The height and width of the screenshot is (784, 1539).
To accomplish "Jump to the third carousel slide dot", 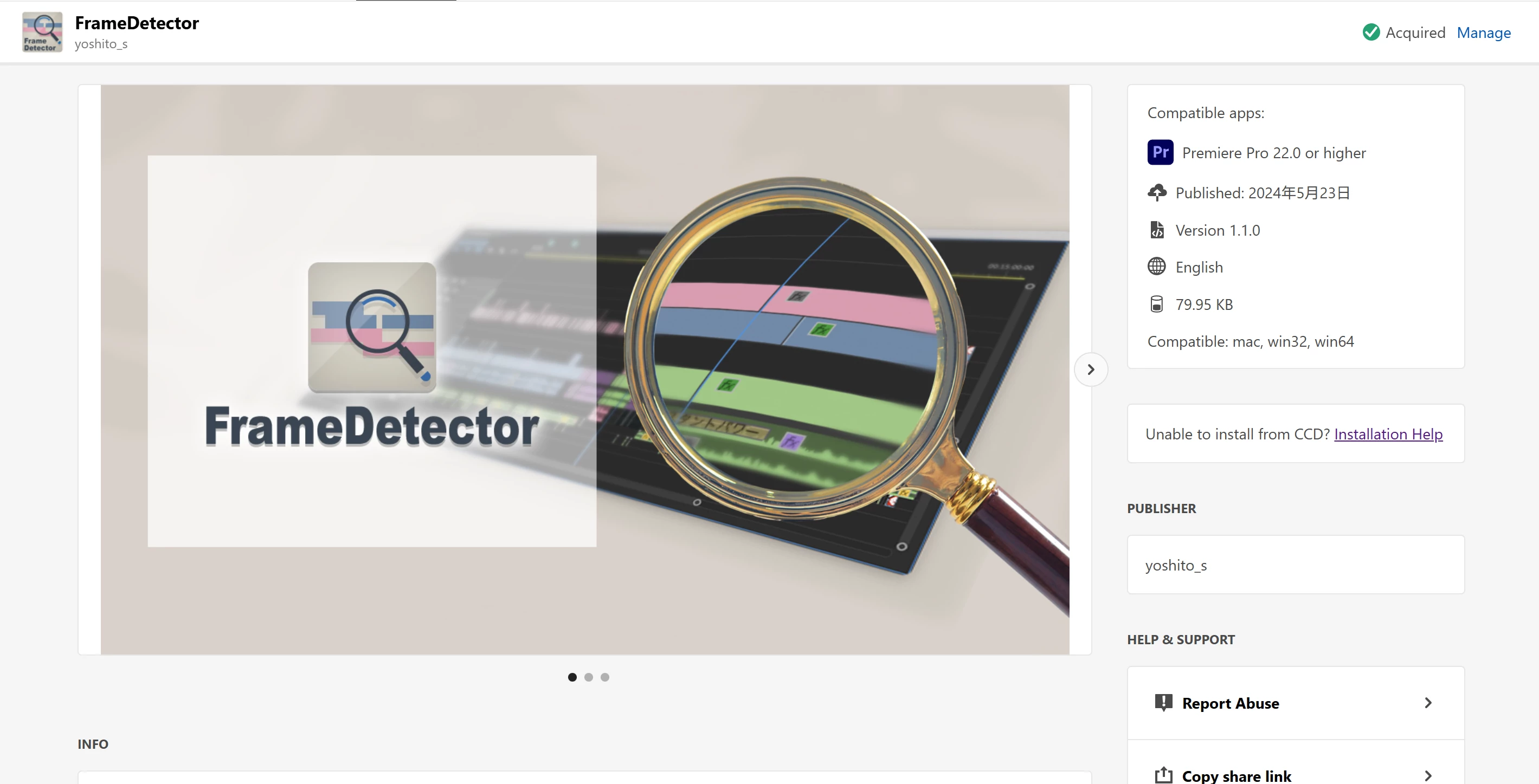I will pos(604,677).
